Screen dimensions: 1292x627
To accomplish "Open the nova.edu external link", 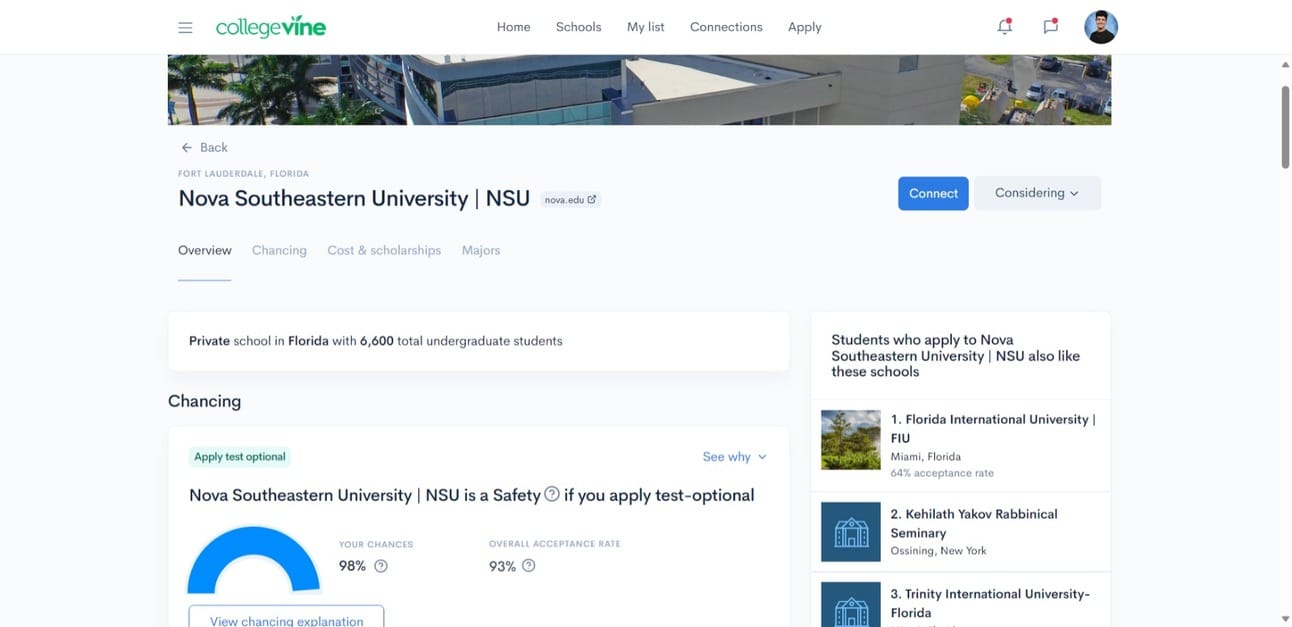I will coord(570,199).
